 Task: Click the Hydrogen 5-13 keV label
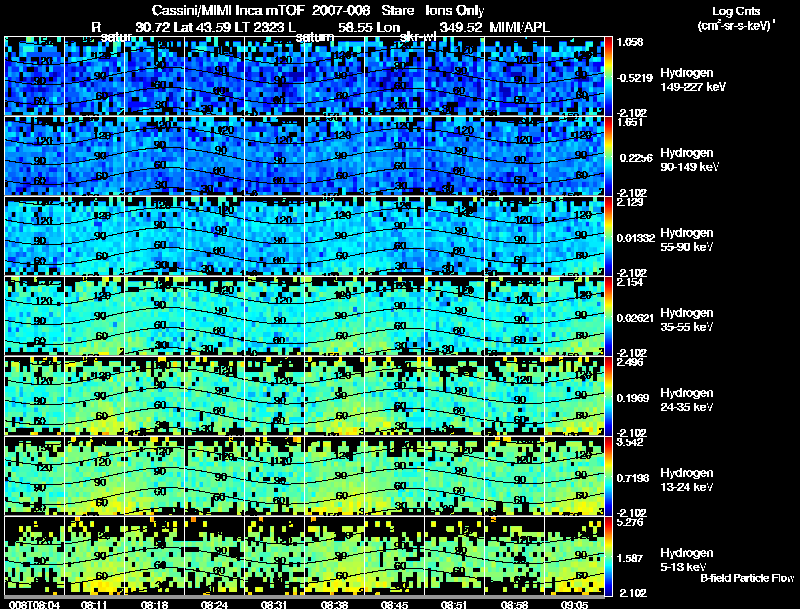pos(687,560)
